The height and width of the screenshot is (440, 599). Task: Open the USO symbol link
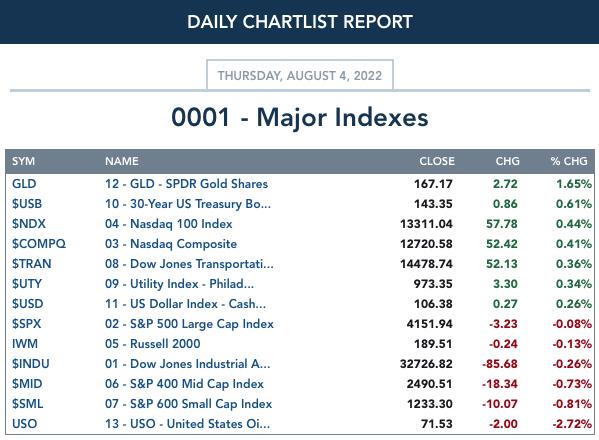tap(24, 424)
